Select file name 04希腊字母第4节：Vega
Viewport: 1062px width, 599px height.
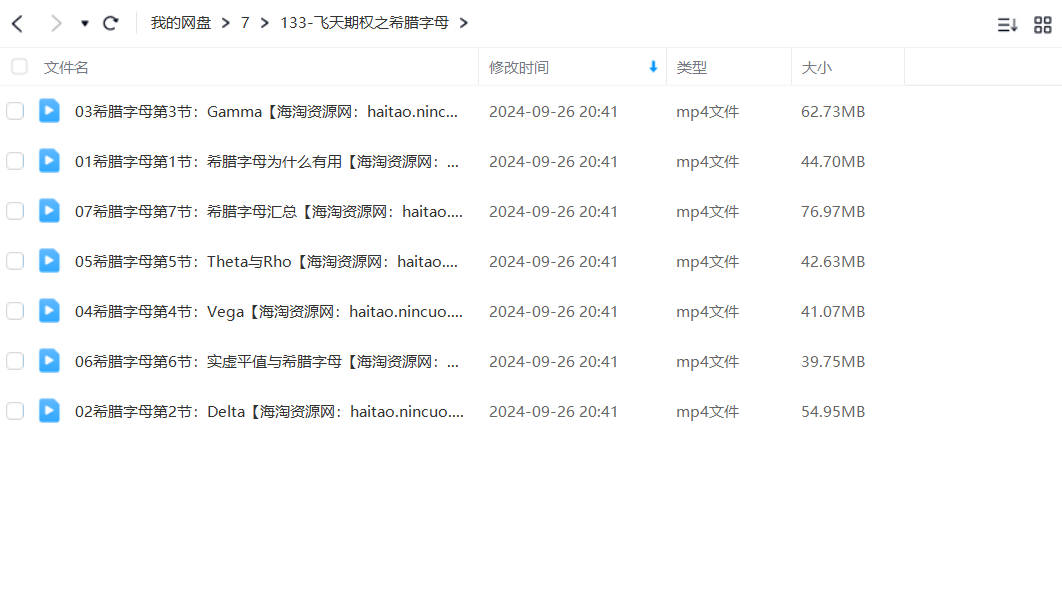(269, 312)
